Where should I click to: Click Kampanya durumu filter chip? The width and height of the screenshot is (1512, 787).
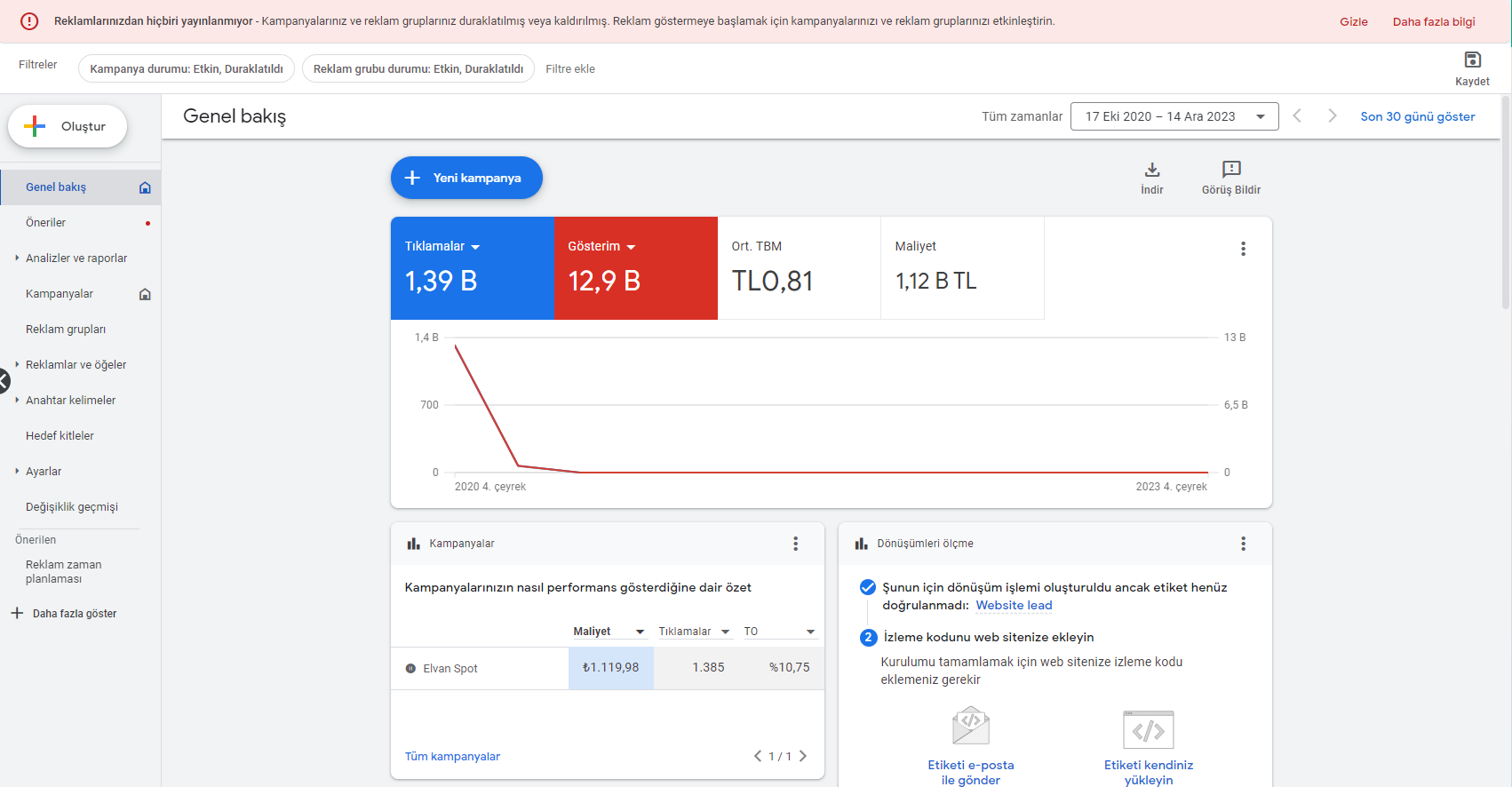187,68
